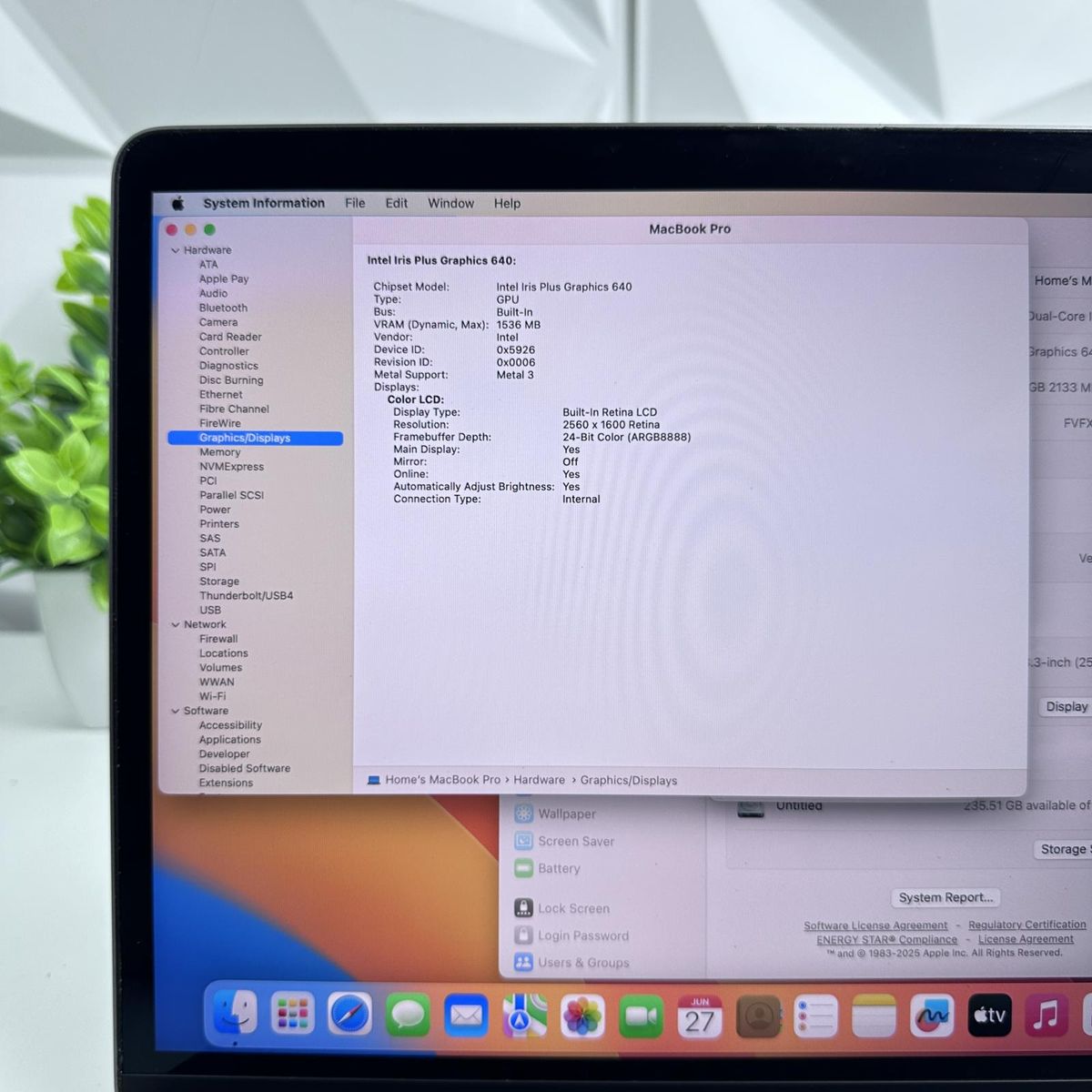Select Bluetooth in Hardware list
The image size is (1092, 1092).
[223, 308]
